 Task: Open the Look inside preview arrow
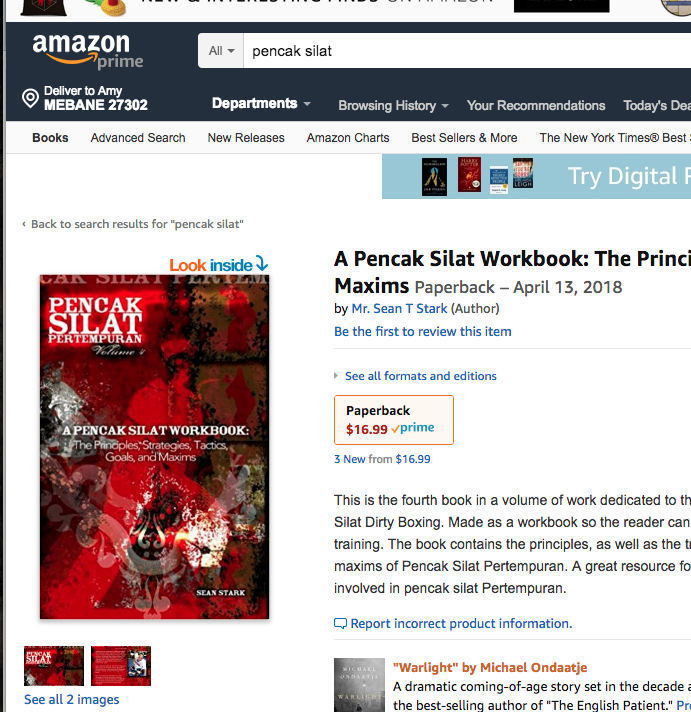tap(262, 263)
